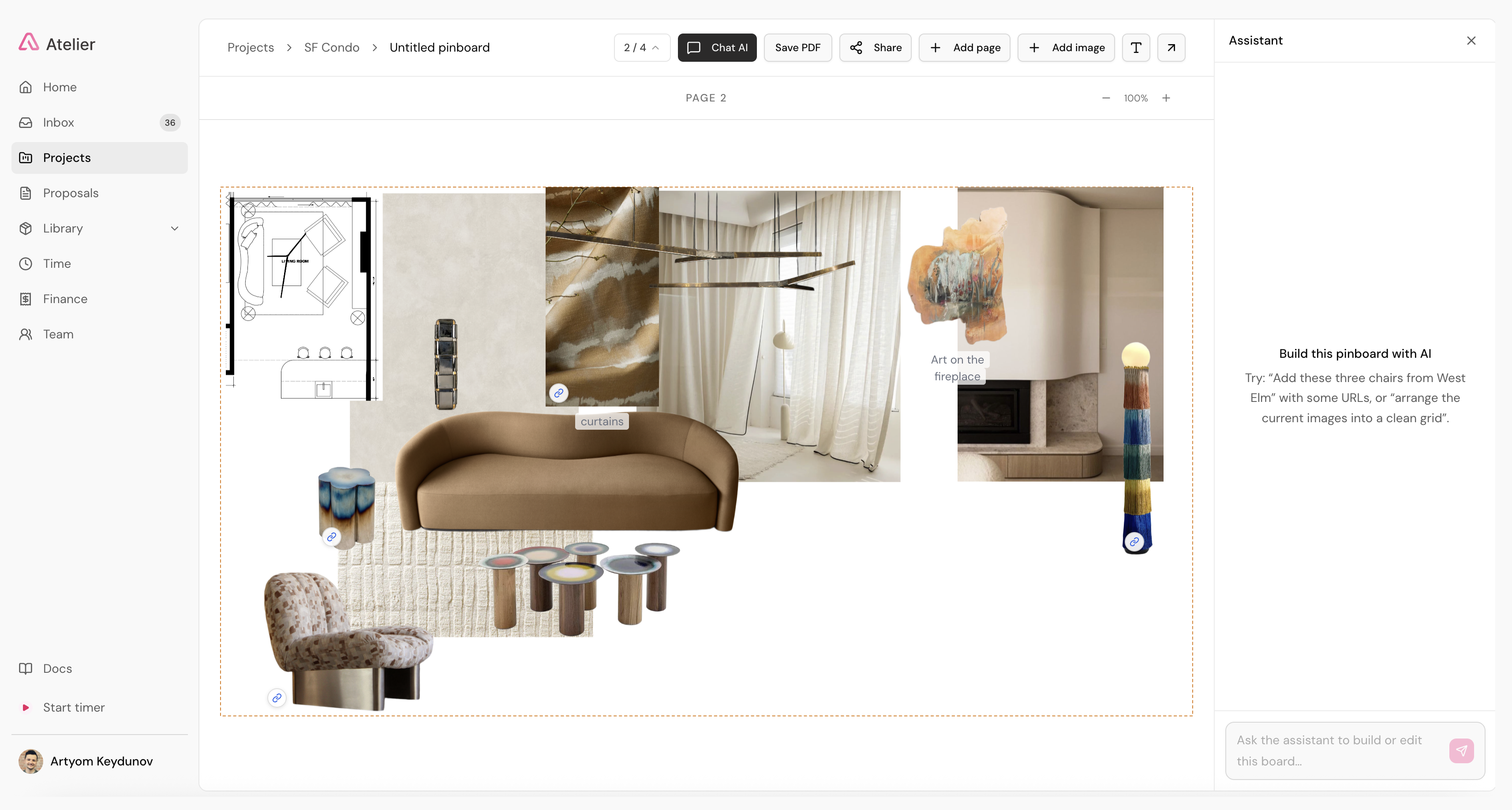Toggle the Chat AI panel button
The image size is (1512, 810).
[x=717, y=48]
